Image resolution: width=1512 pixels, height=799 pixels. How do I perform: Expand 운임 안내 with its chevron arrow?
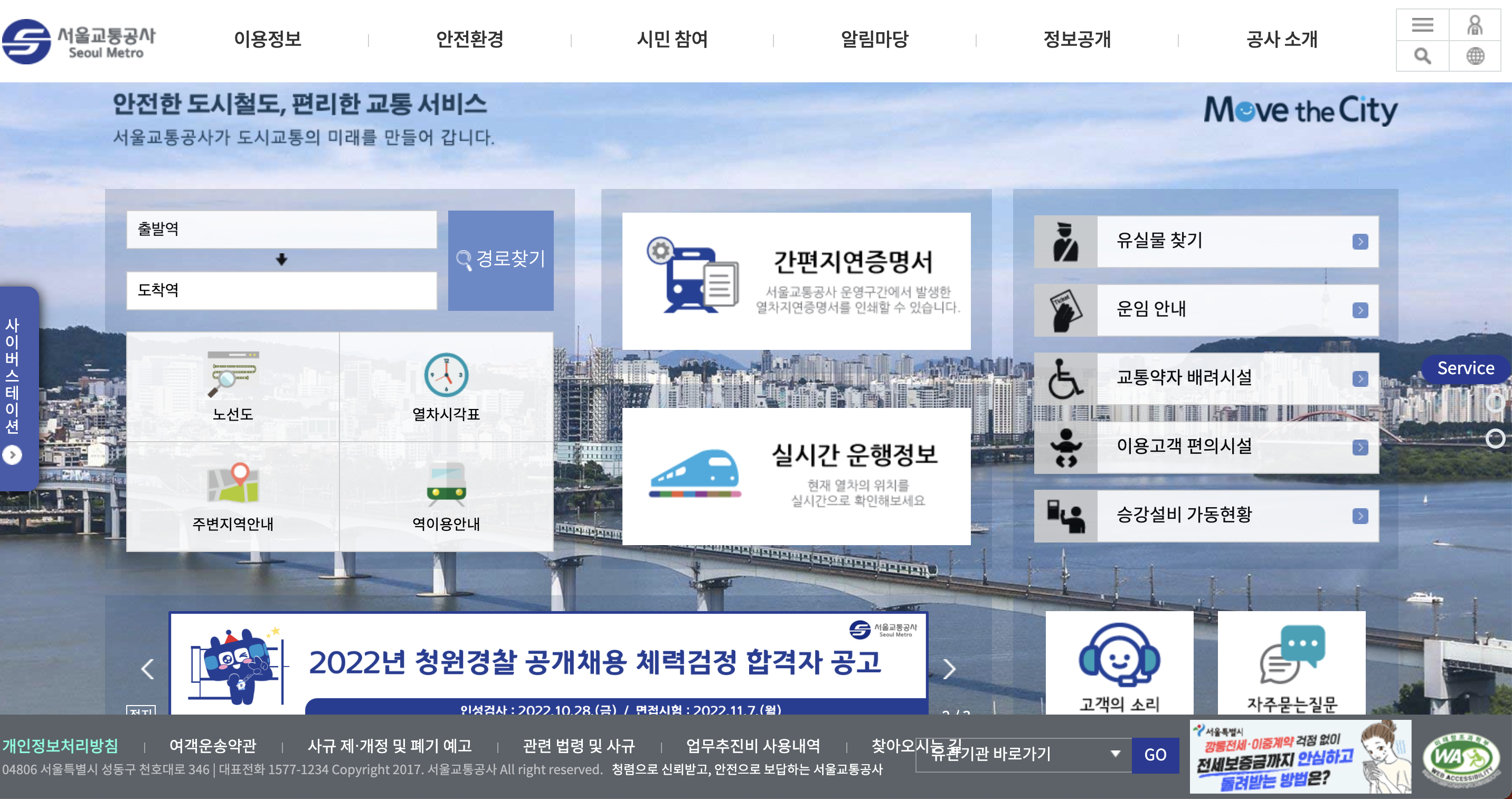pyautogui.click(x=1362, y=310)
